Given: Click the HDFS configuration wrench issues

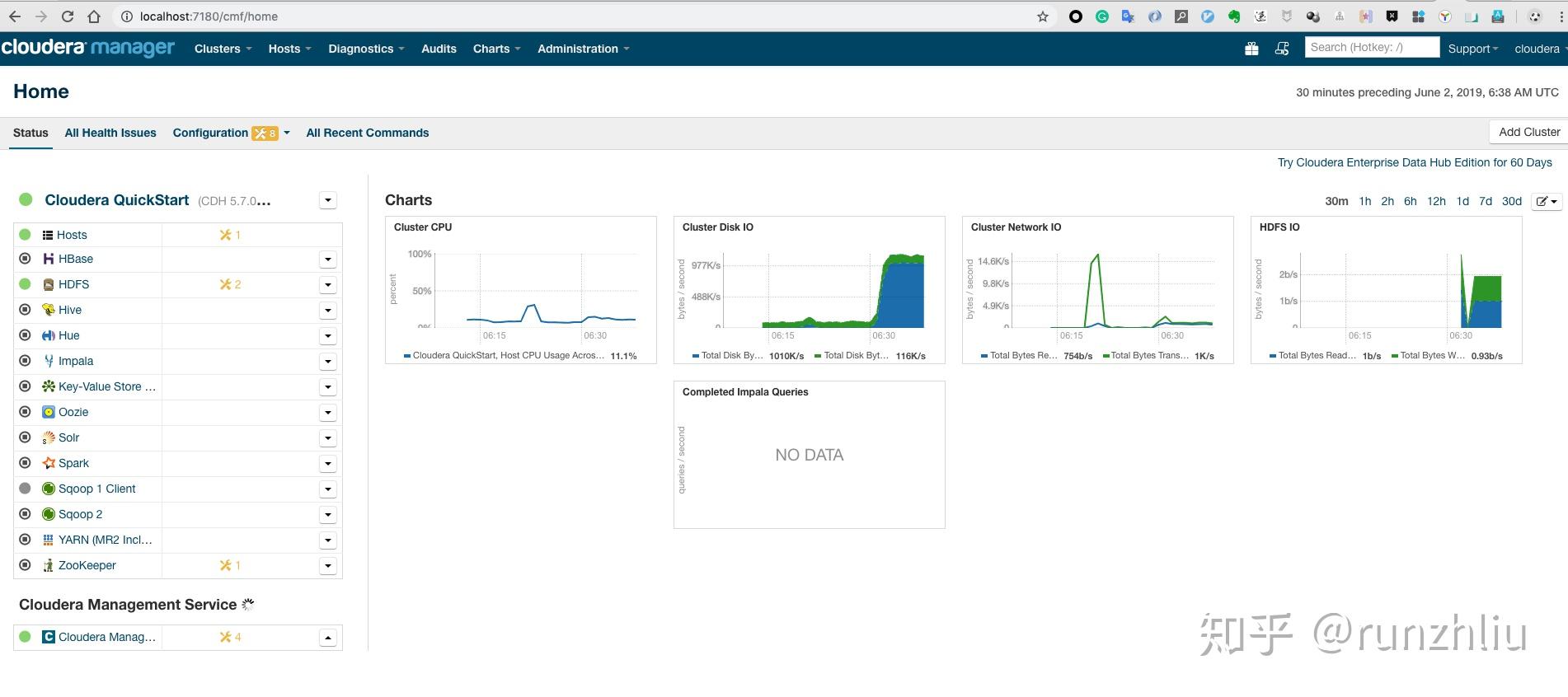Looking at the screenshot, I should point(230,284).
